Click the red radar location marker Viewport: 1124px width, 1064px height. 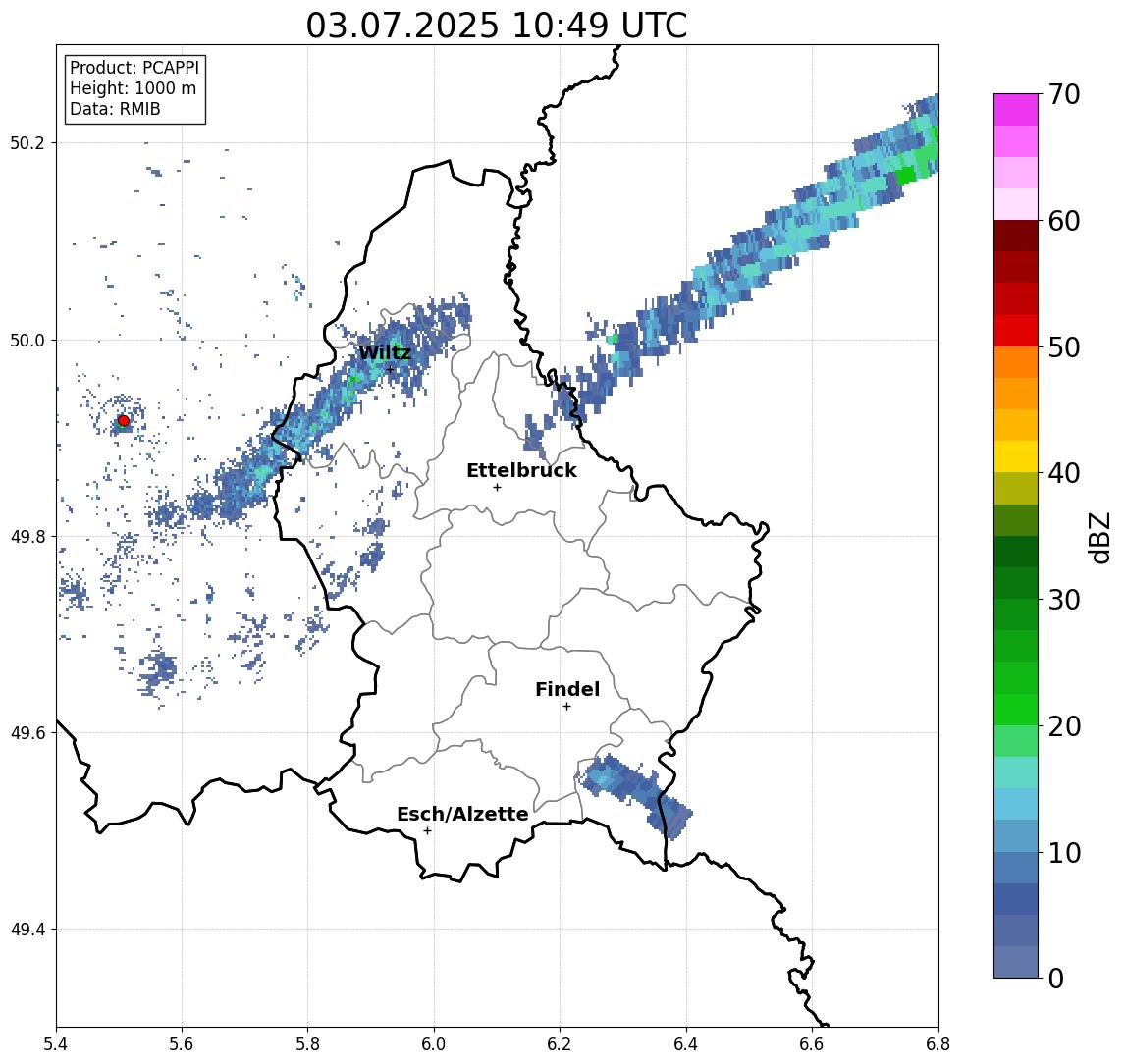click(x=124, y=421)
